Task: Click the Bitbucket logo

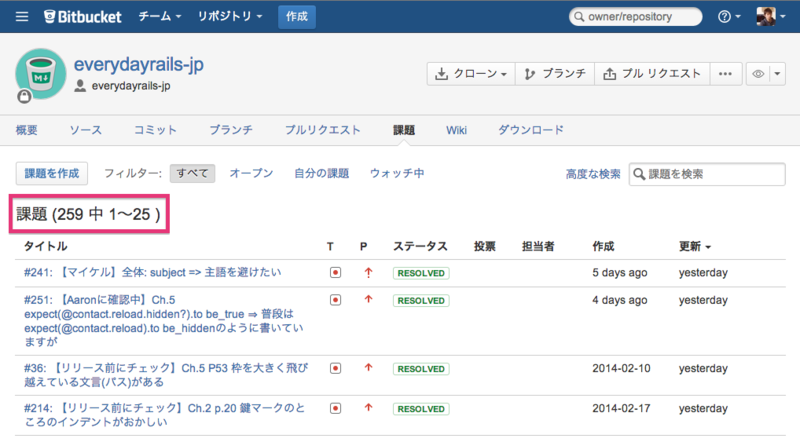Action: pyautogui.click(x=83, y=17)
